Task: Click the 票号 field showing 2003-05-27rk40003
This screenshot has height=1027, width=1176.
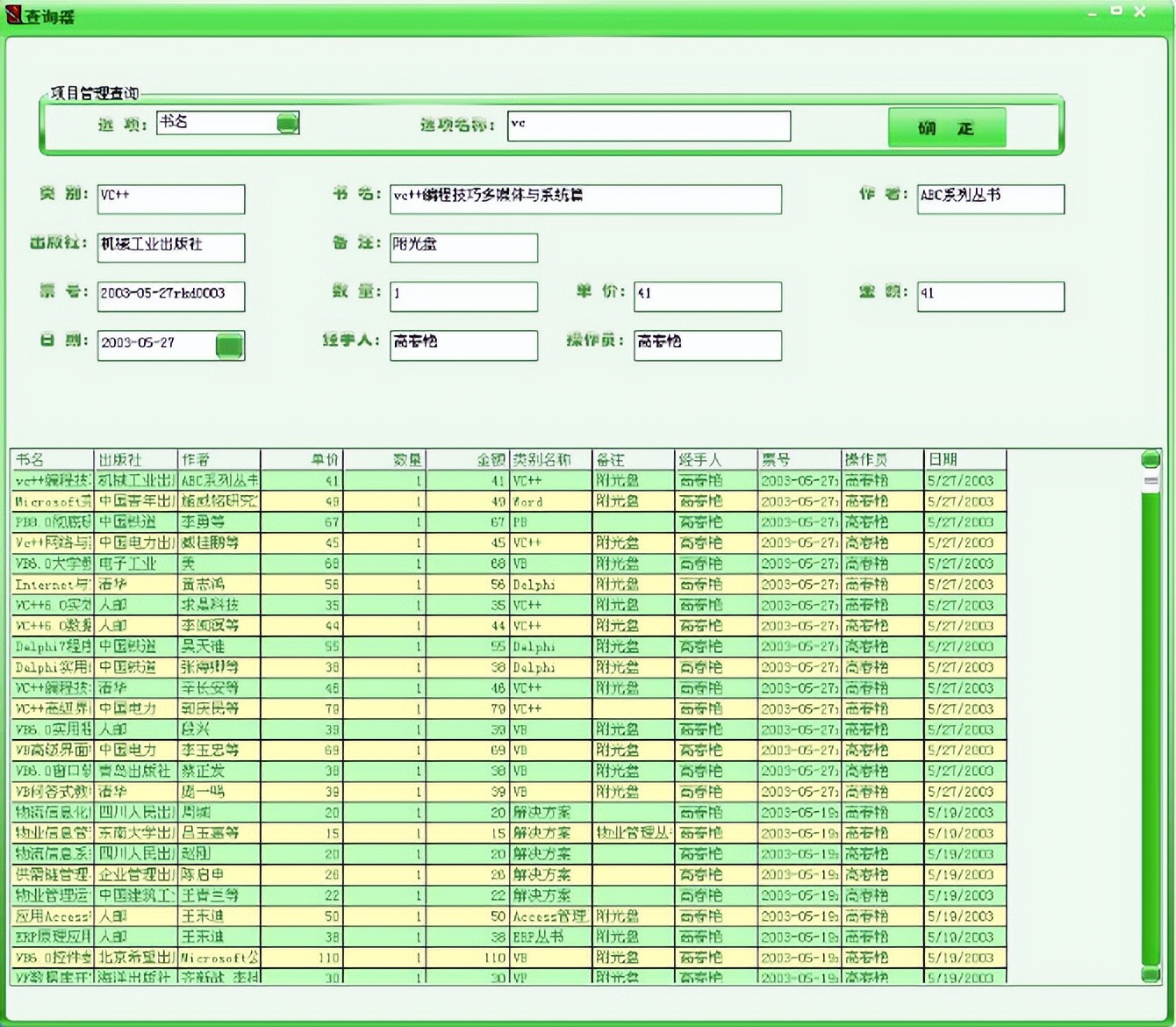Action: pyautogui.click(x=171, y=296)
